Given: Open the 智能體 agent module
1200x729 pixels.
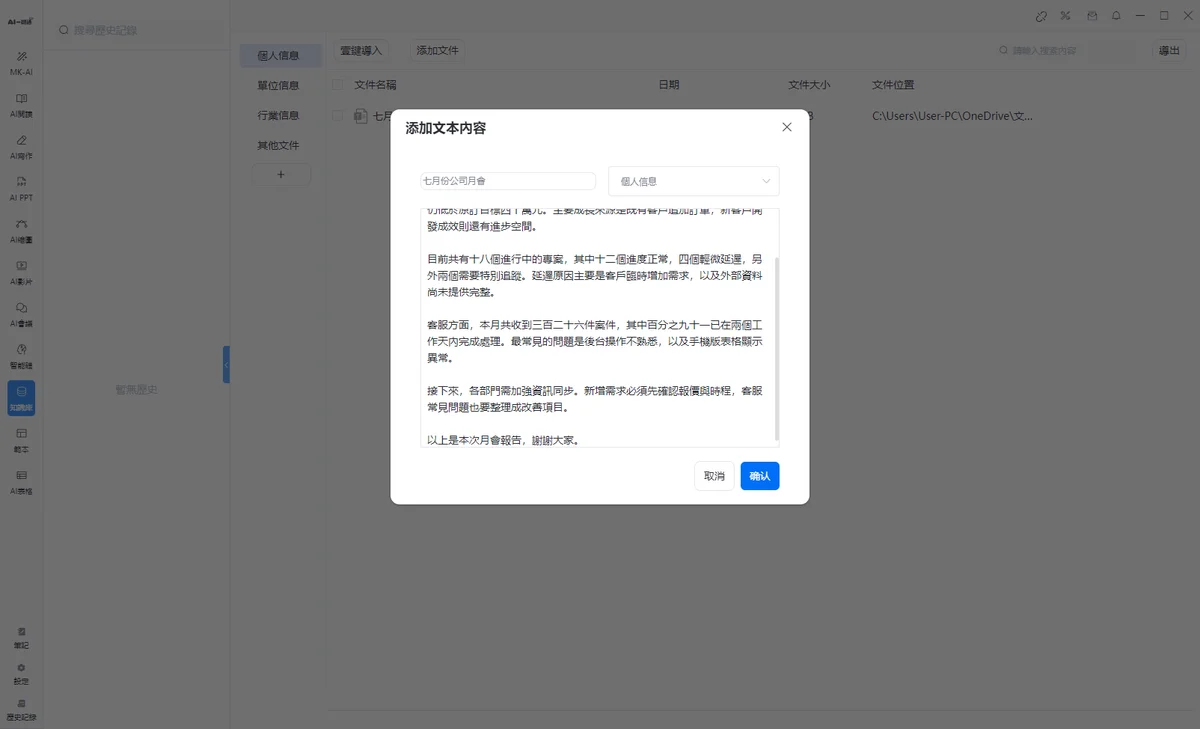Looking at the screenshot, I should (x=21, y=356).
